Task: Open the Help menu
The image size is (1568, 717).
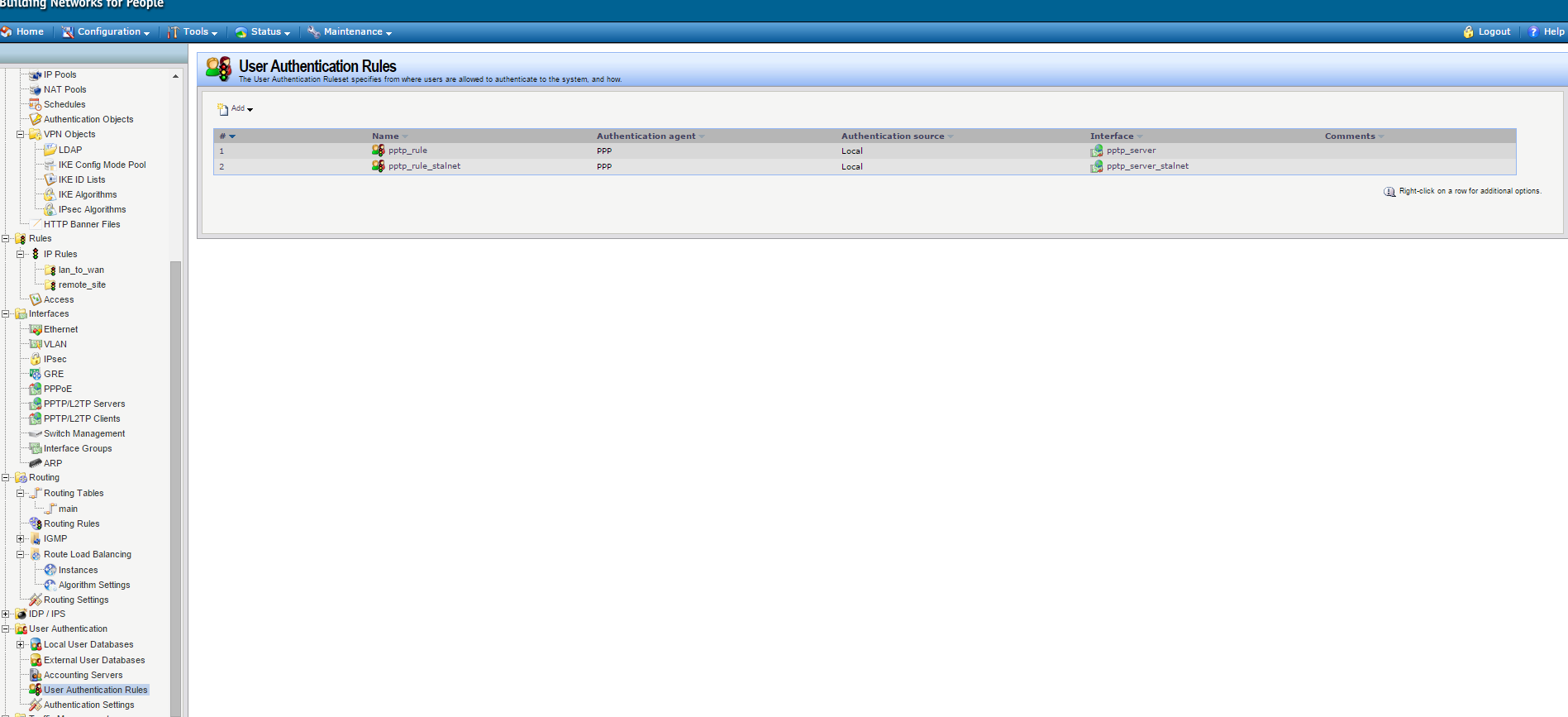Action: 1546,31
